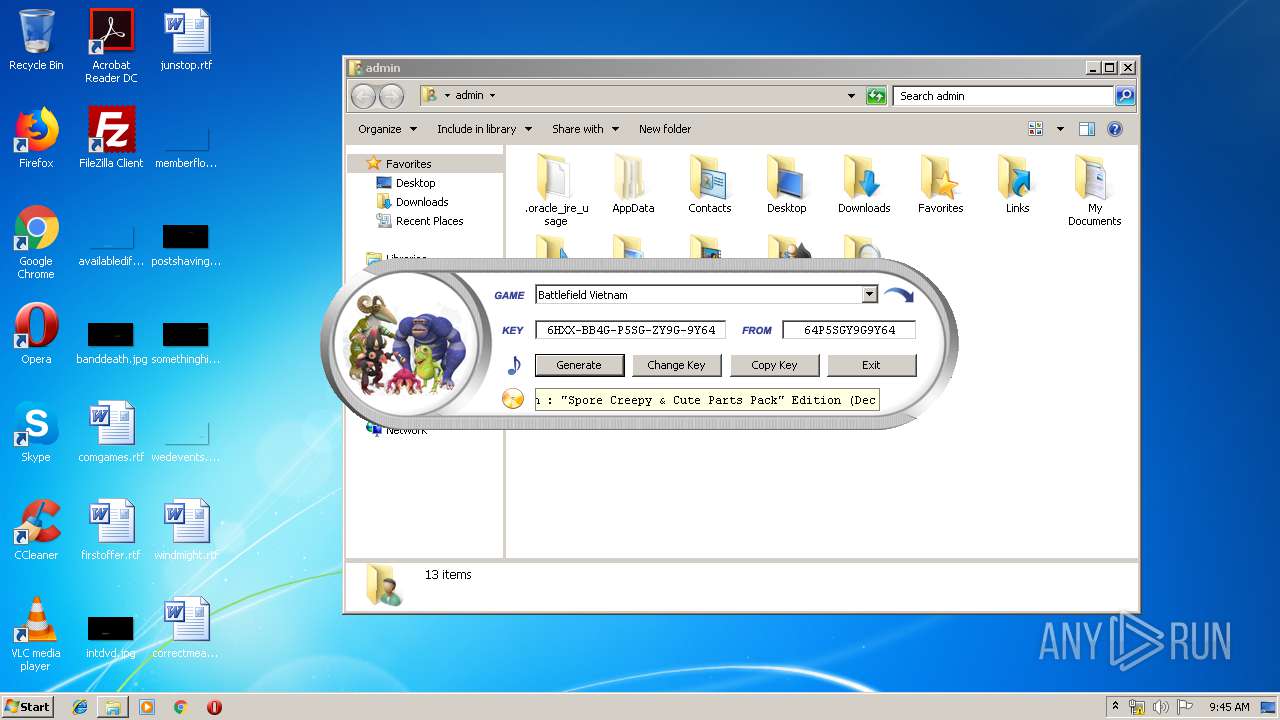The image size is (1280, 720).
Task: Click the KEY field with the generated serial
Action: pos(630,330)
